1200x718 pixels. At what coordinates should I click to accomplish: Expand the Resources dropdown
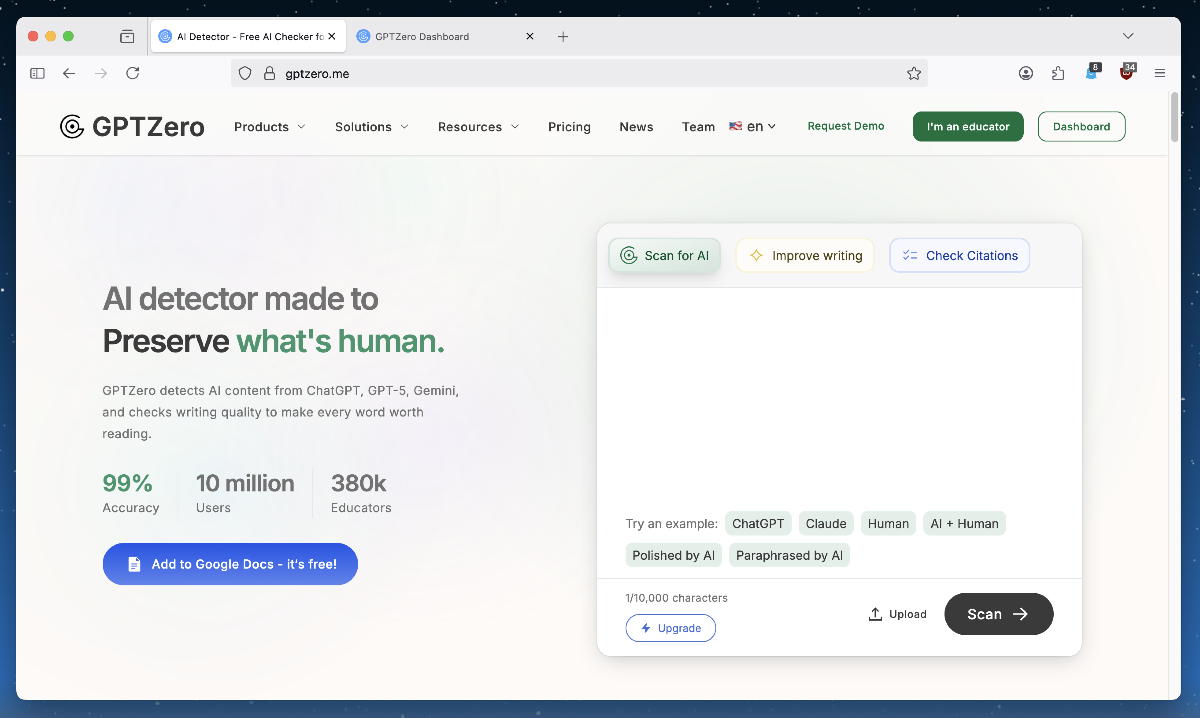tap(479, 127)
